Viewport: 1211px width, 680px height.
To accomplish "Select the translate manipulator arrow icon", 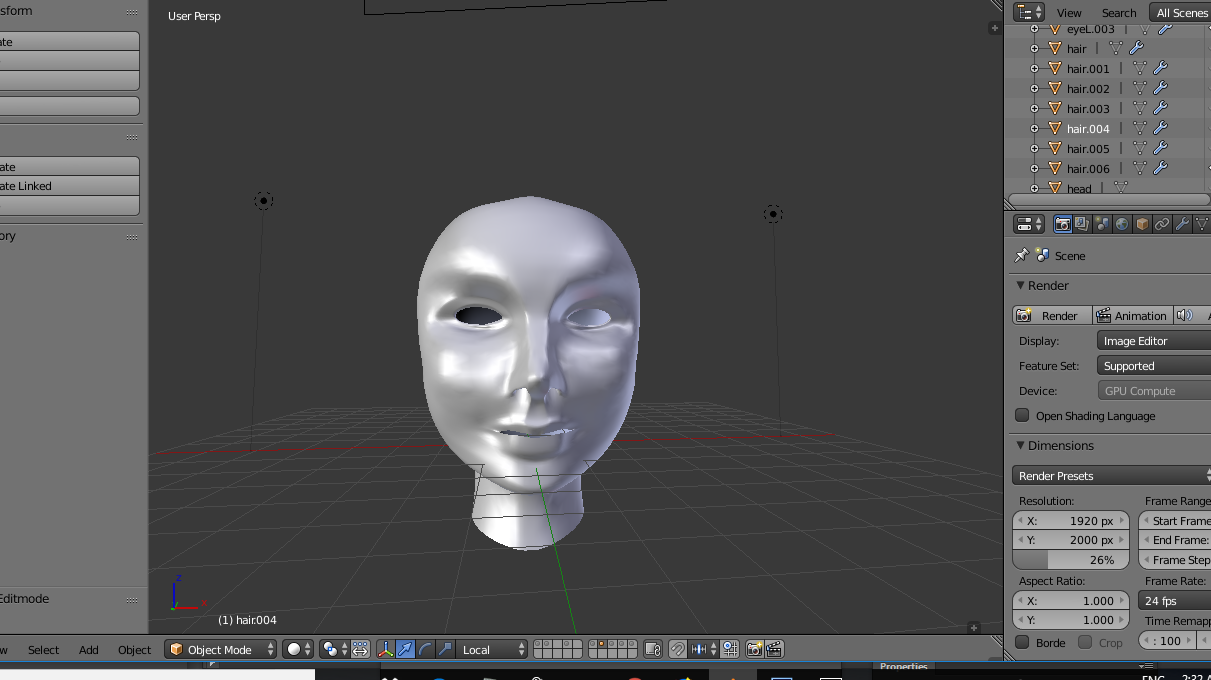I will [405, 649].
